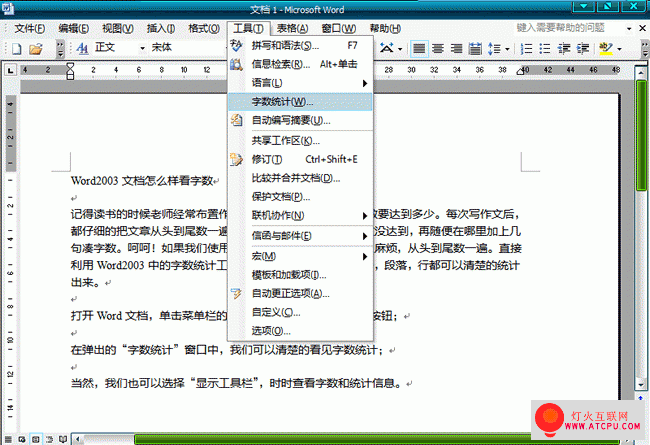Select 自动编写摘要(U) menu item
This screenshot has height=445, width=650.
click(x=301, y=120)
